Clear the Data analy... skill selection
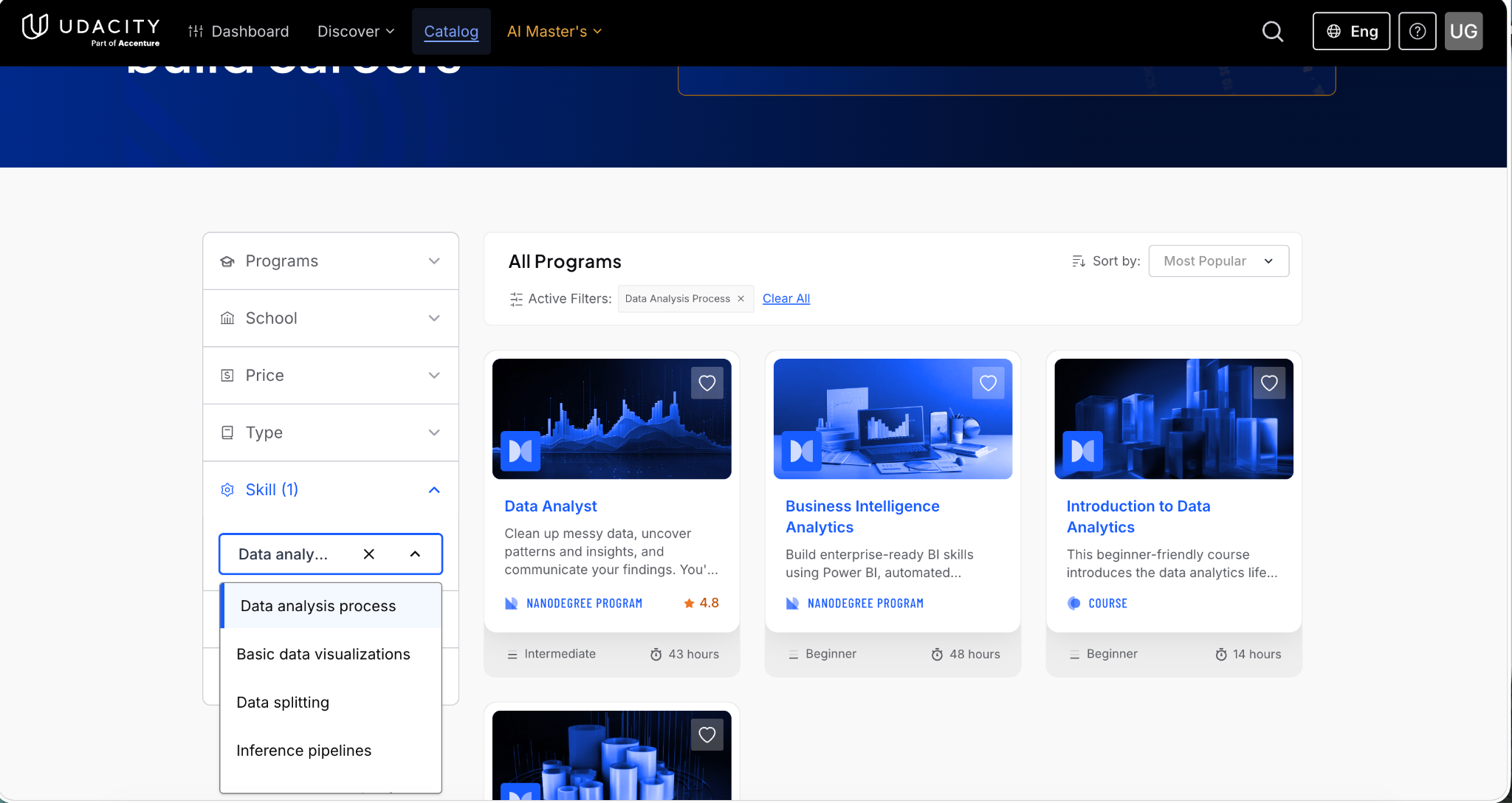The height and width of the screenshot is (803, 1512). (369, 554)
